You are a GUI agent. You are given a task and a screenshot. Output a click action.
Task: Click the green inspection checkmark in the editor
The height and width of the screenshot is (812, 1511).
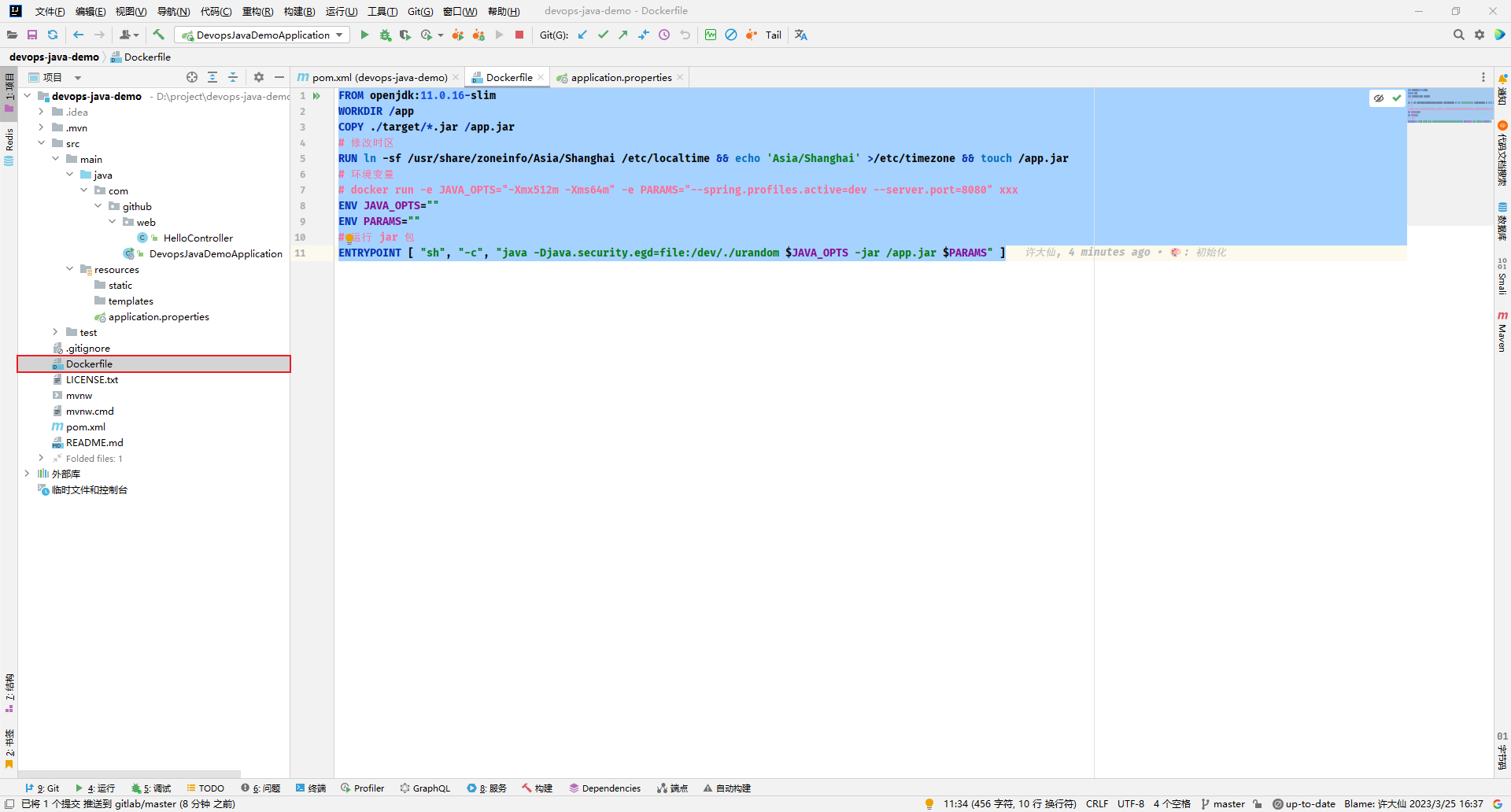pos(1397,98)
